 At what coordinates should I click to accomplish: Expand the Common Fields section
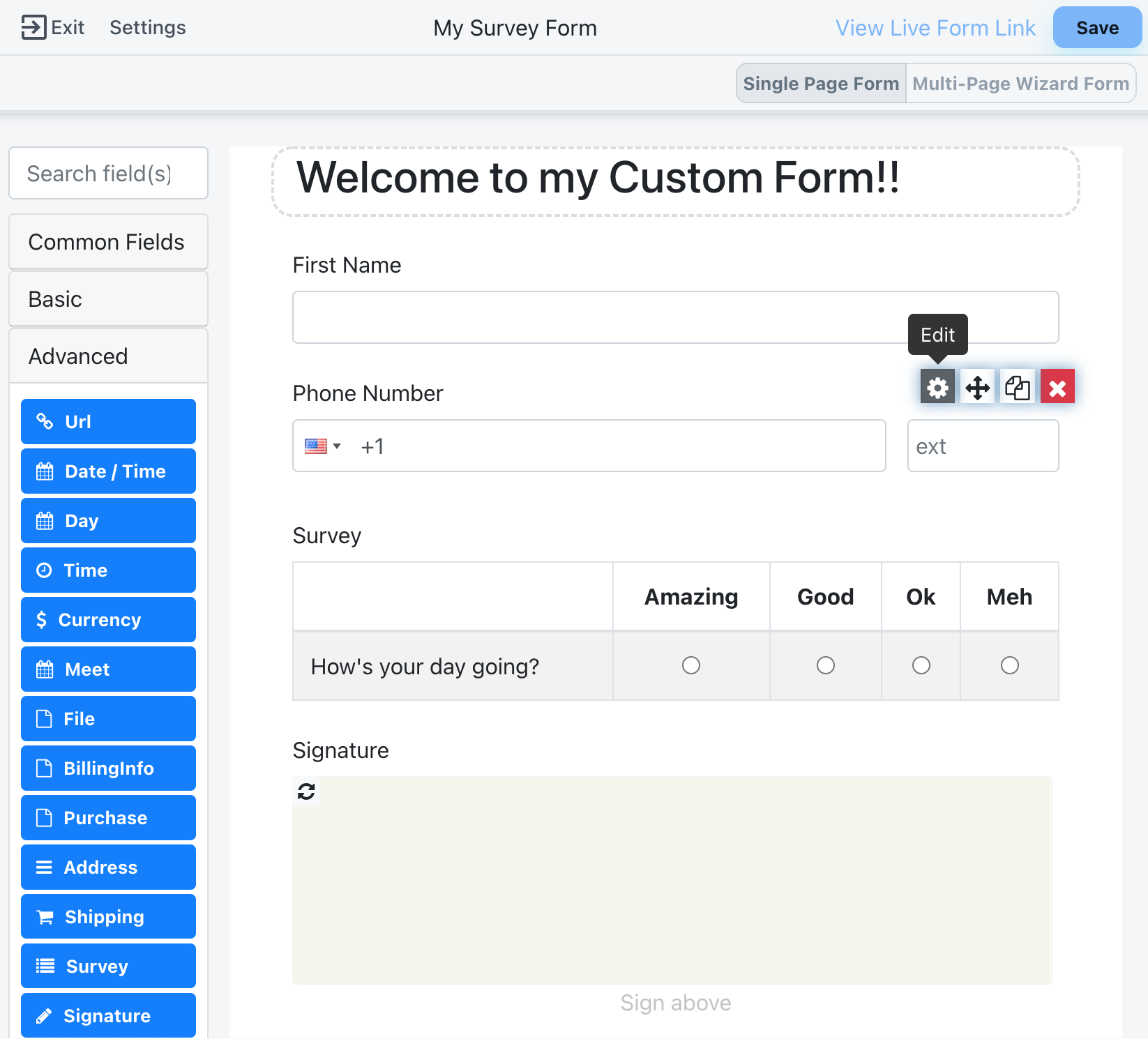click(x=108, y=242)
